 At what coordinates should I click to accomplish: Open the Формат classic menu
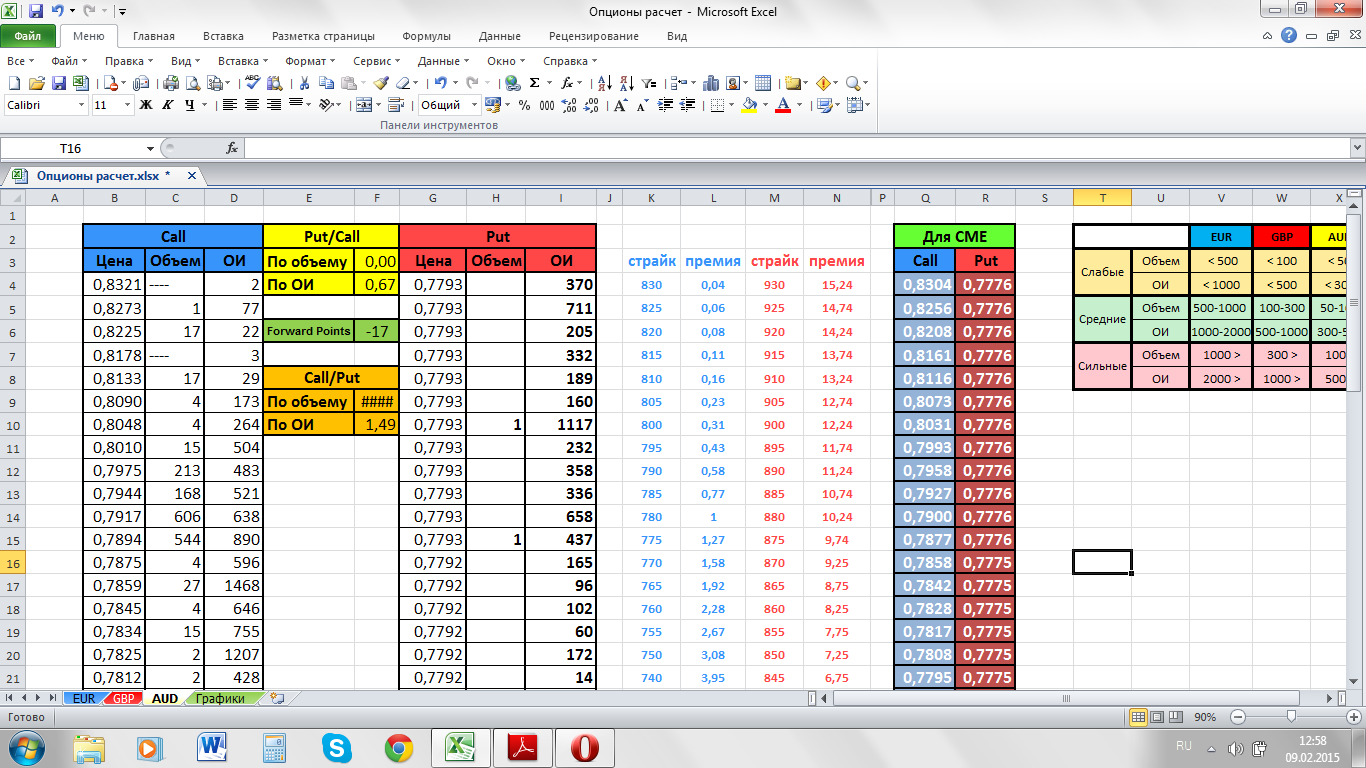click(x=309, y=61)
